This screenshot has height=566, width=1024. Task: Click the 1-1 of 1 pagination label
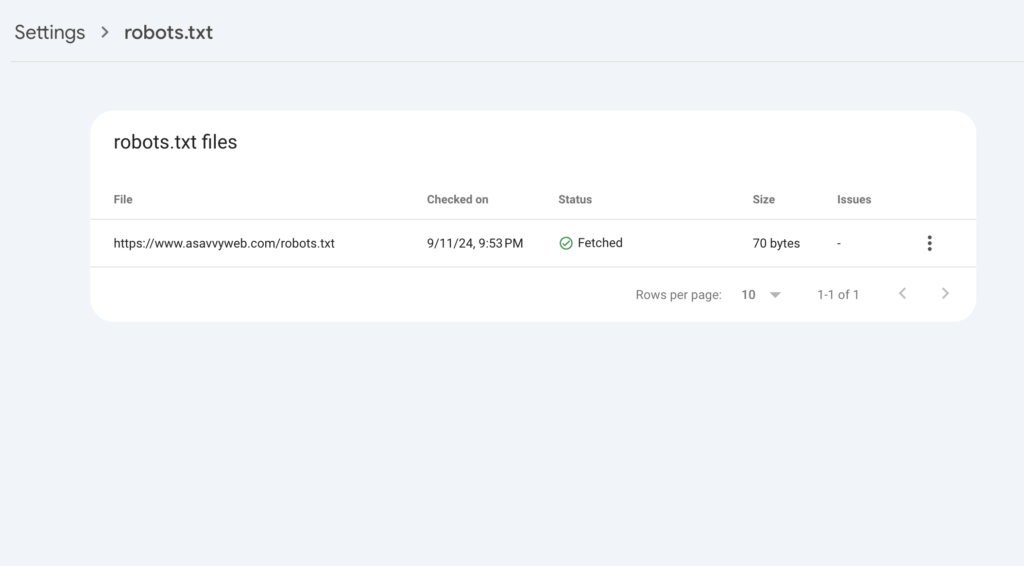pos(838,295)
